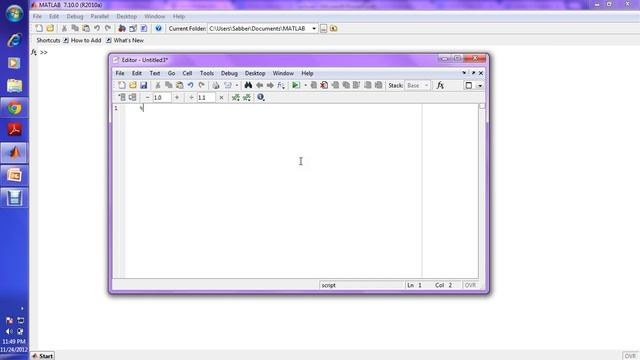
Task: Open Editor Tools menu
Action: click(207, 73)
